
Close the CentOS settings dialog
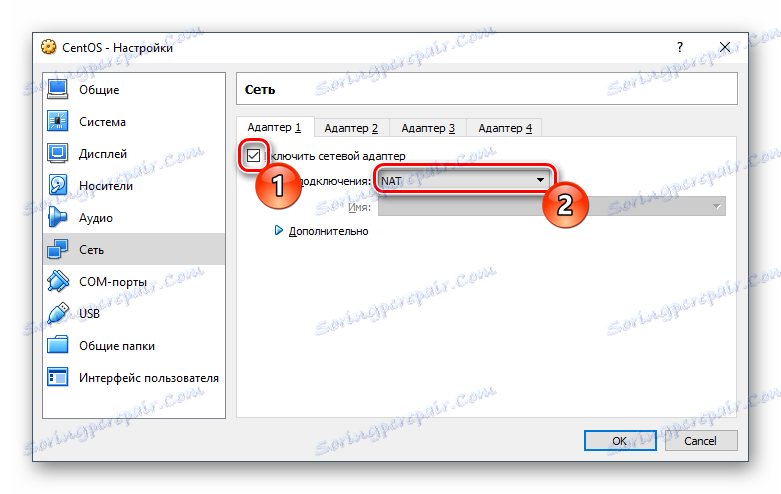point(725,47)
